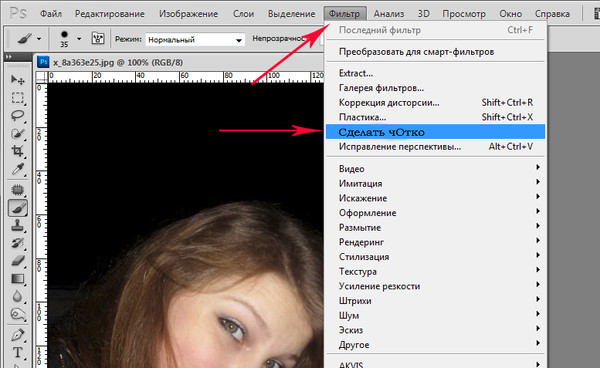Select the Blur tool

click(18, 296)
